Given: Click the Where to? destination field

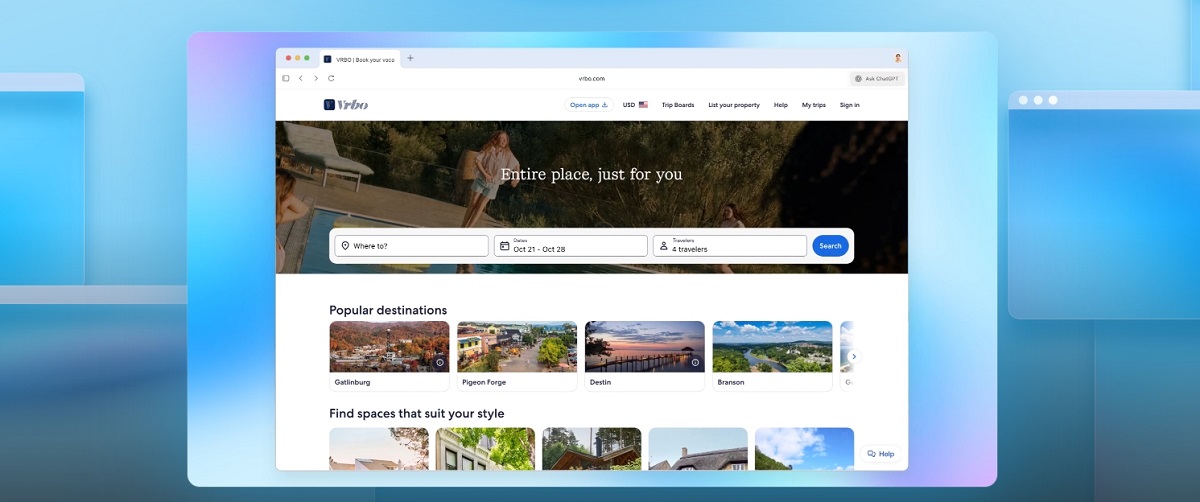Looking at the screenshot, I should point(412,246).
